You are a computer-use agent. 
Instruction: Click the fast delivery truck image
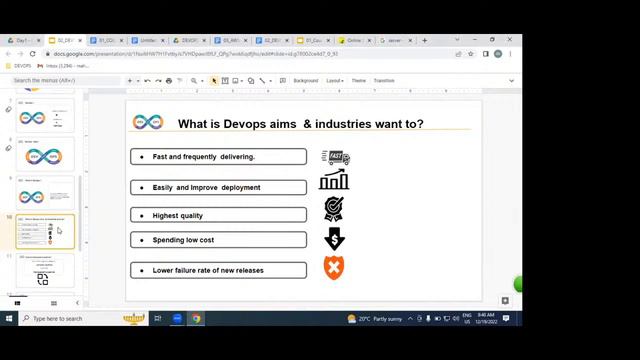click(x=336, y=157)
